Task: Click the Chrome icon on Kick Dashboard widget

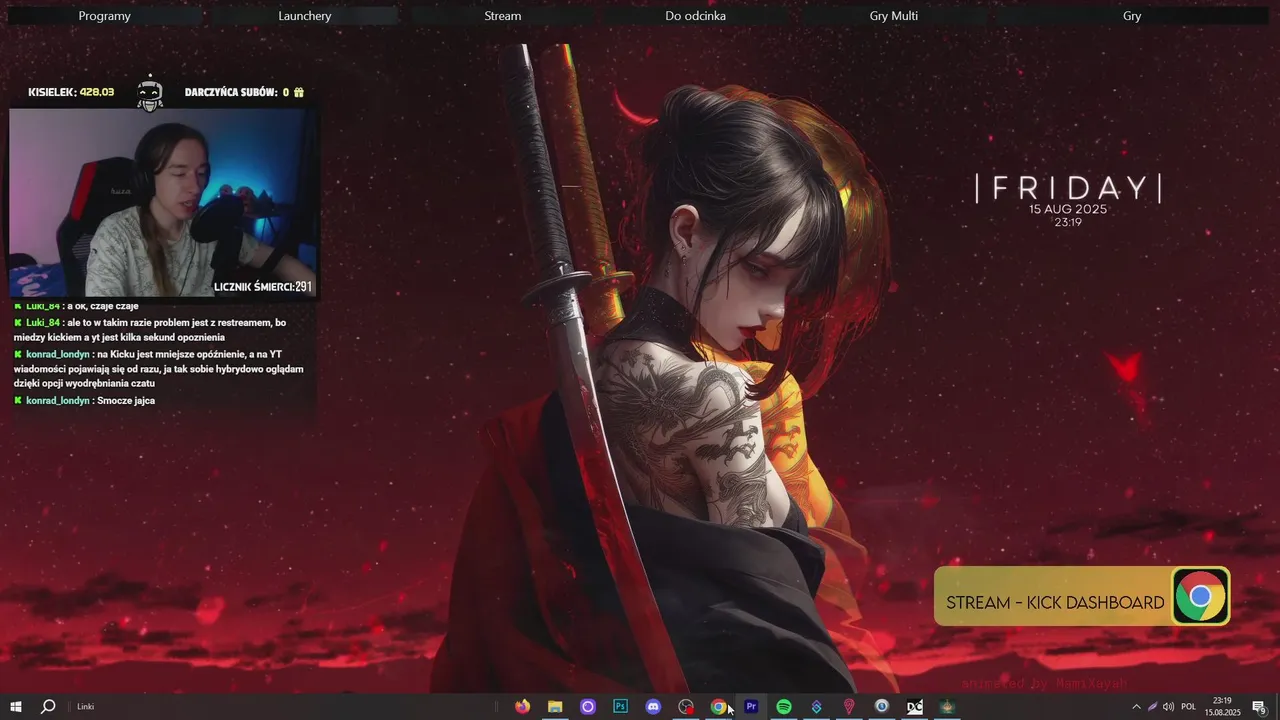Action: 1200,597
